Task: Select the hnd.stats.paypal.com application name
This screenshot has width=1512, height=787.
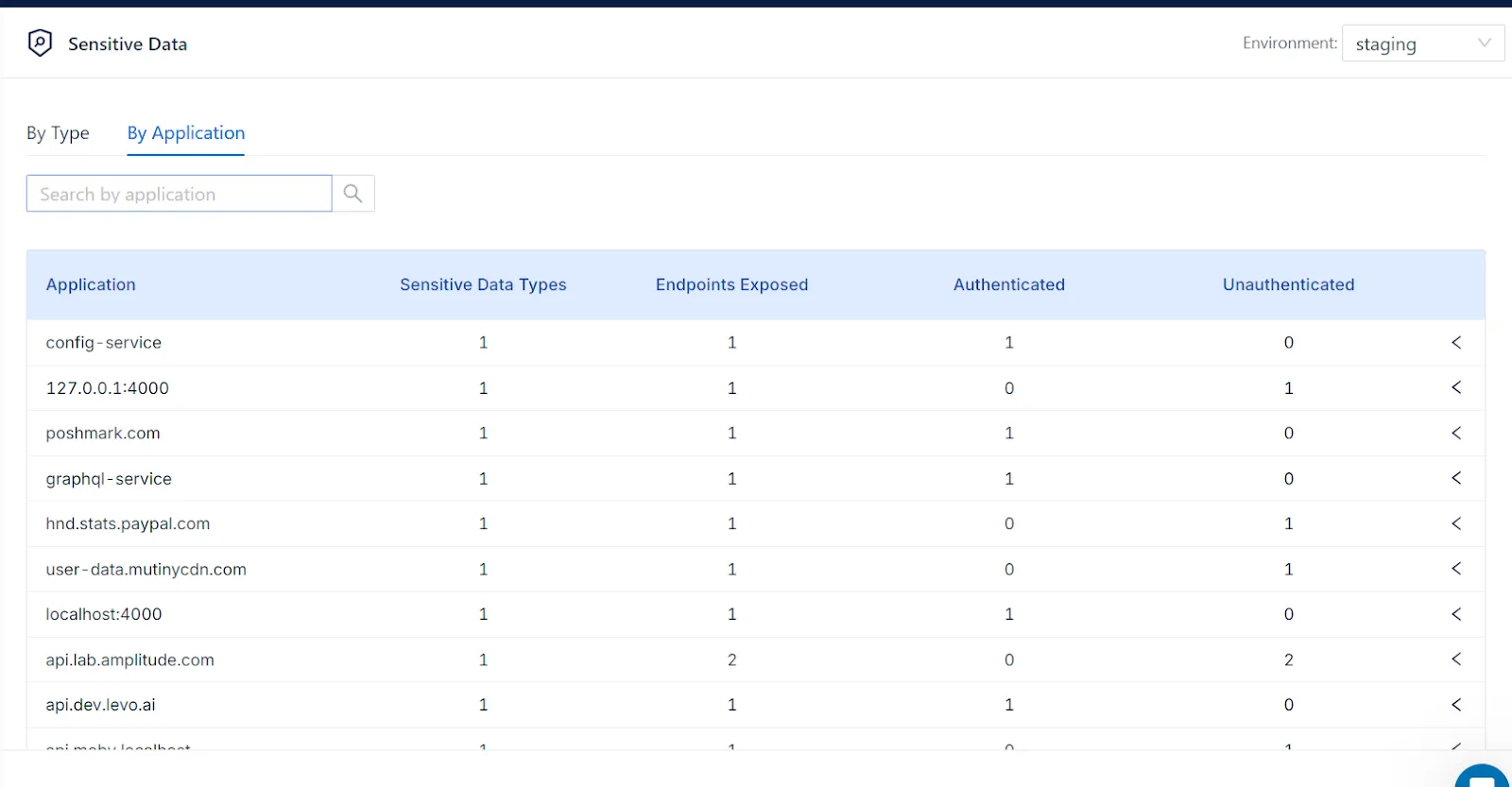Action: coord(128,524)
